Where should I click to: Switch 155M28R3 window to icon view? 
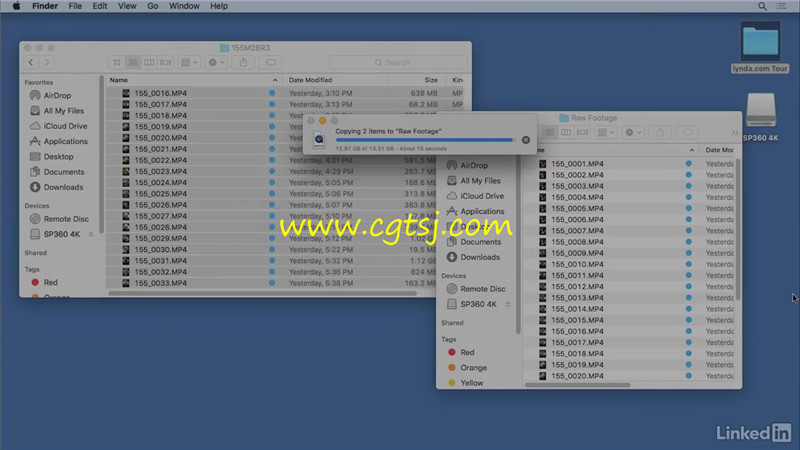click(x=117, y=62)
